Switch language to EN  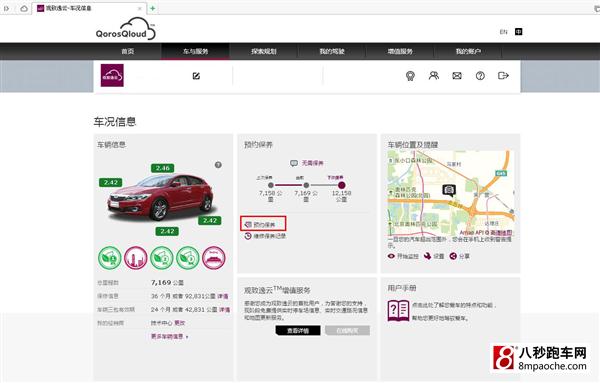[504, 32]
